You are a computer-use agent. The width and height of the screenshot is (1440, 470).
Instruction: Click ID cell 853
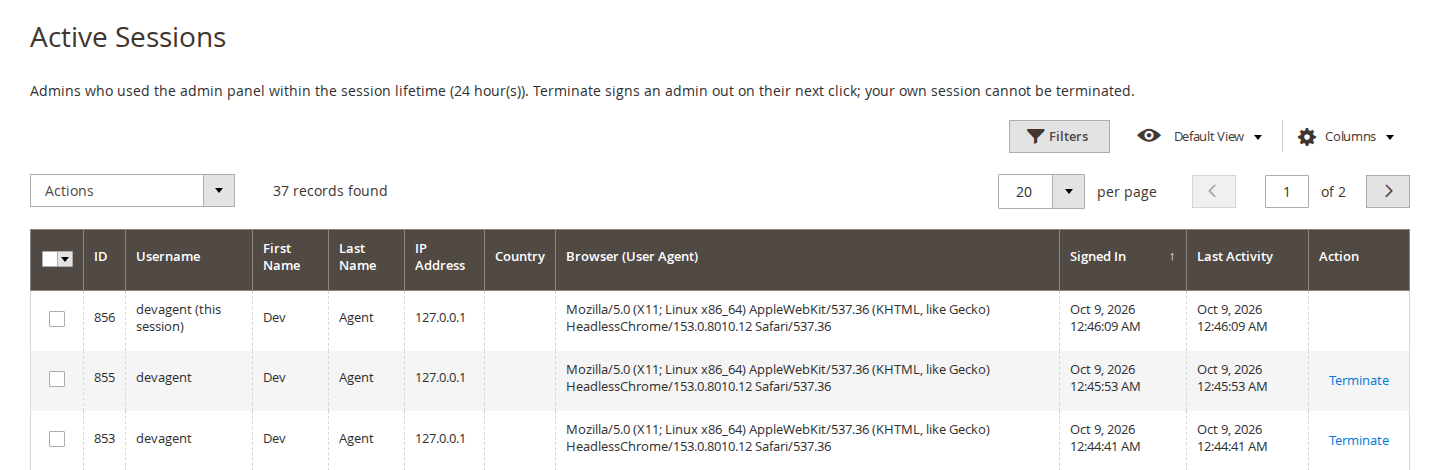pyautogui.click(x=104, y=438)
